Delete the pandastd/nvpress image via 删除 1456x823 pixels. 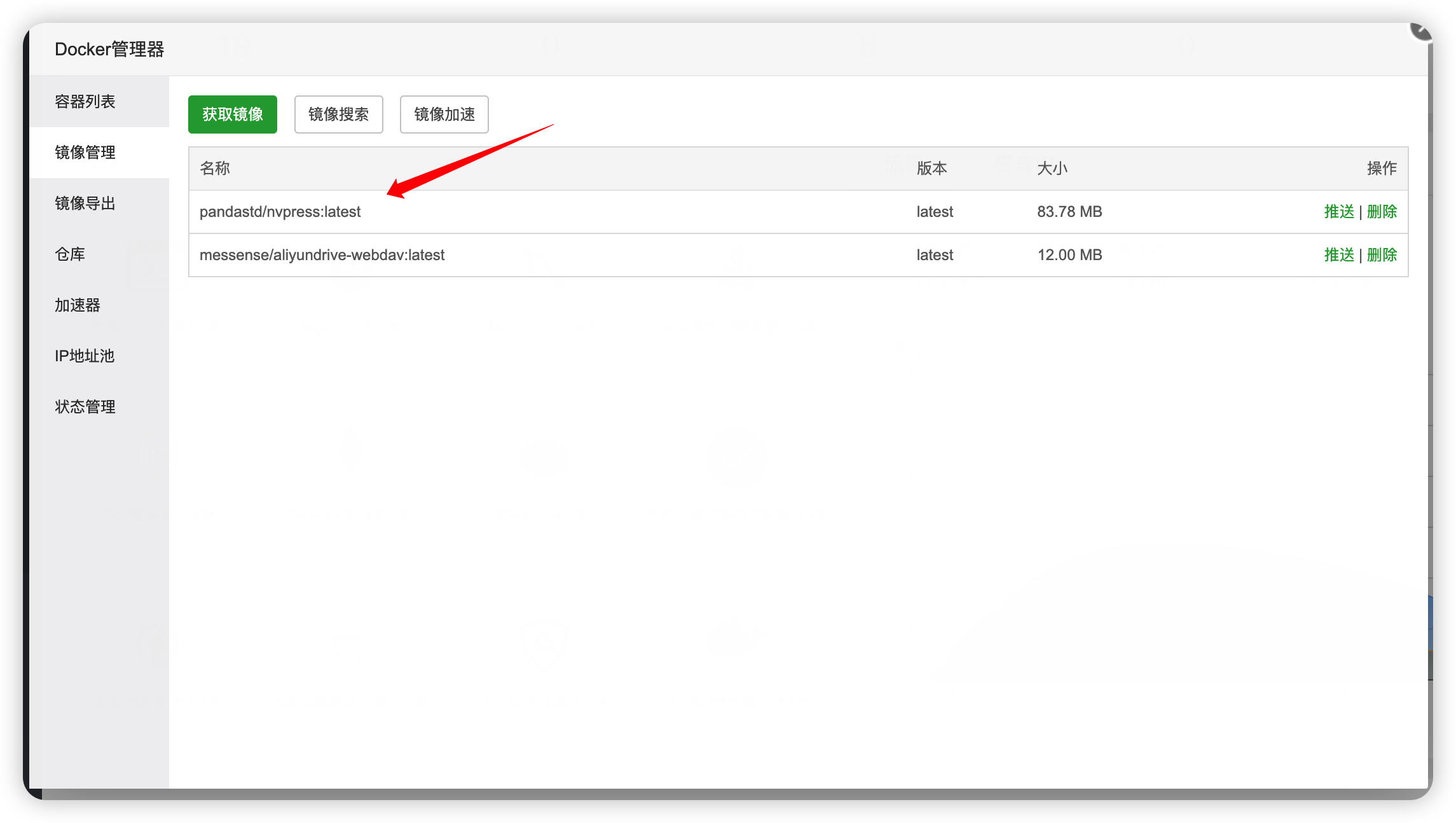pyautogui.click(x=1382, y=212)
